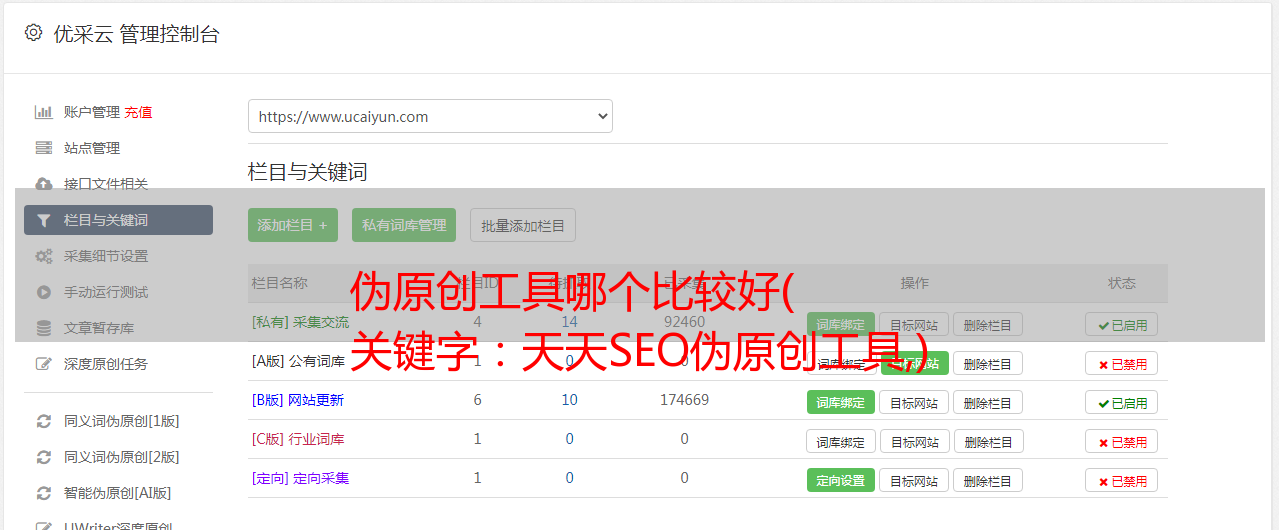Click 删除栏目 in the 定向采集 row

(988, 480)
